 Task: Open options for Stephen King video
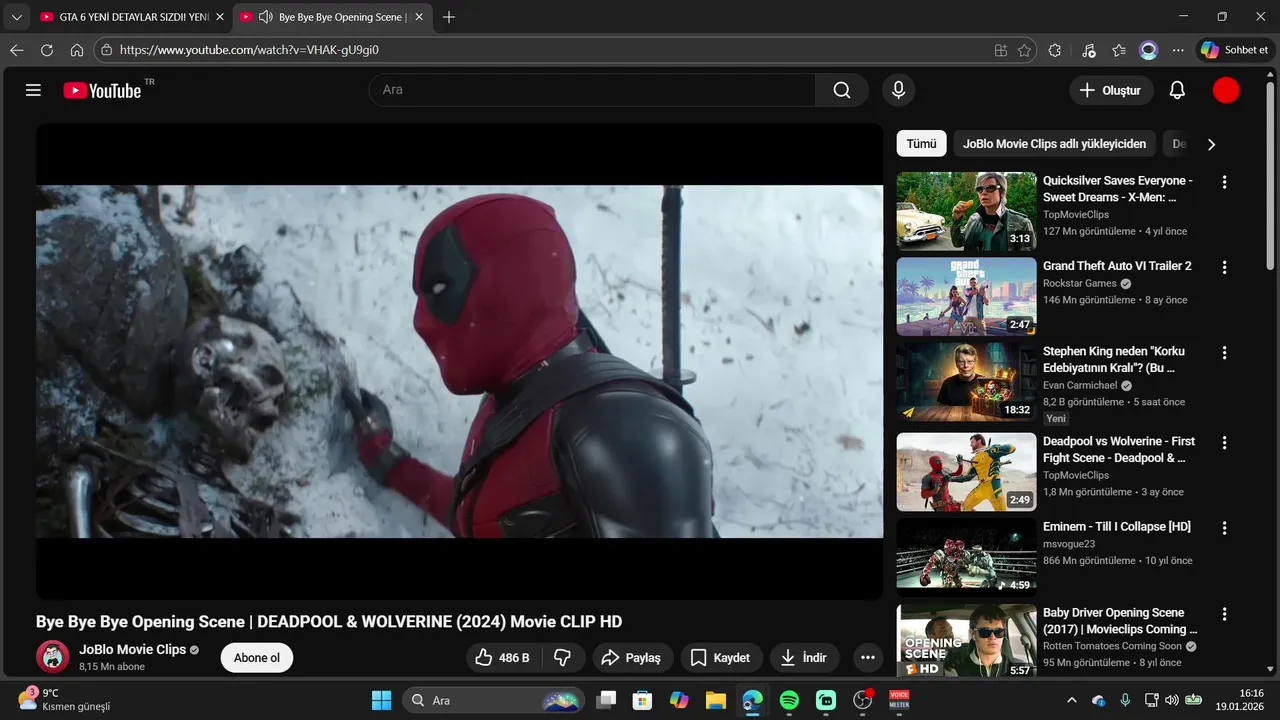[x=1224, y=354]
